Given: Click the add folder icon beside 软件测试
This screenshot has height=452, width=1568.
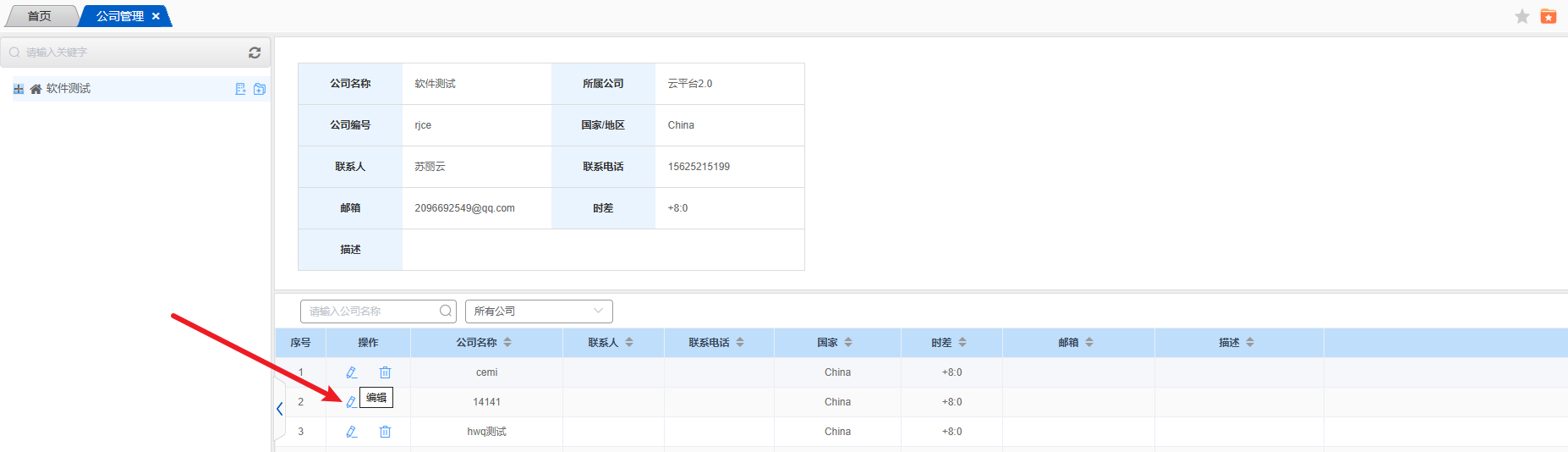Looking at the screenshot, I should pyautogui.click(x=260, y=89).
